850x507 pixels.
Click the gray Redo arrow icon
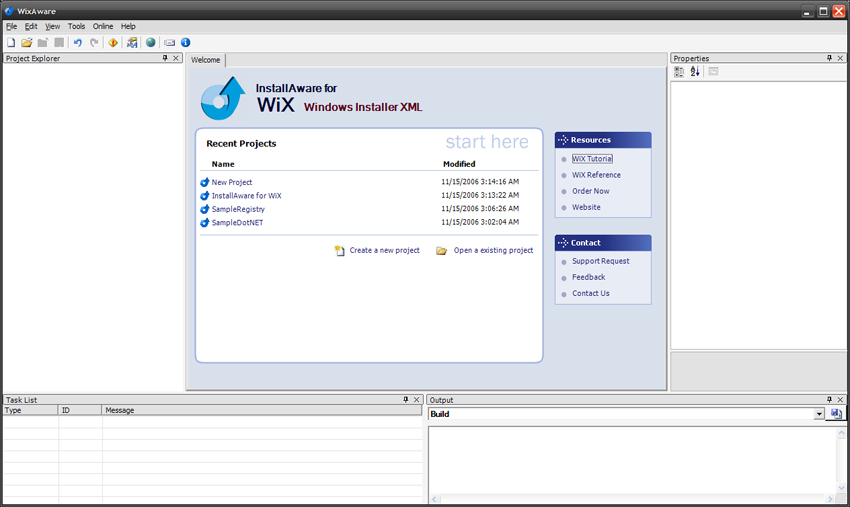94,42
